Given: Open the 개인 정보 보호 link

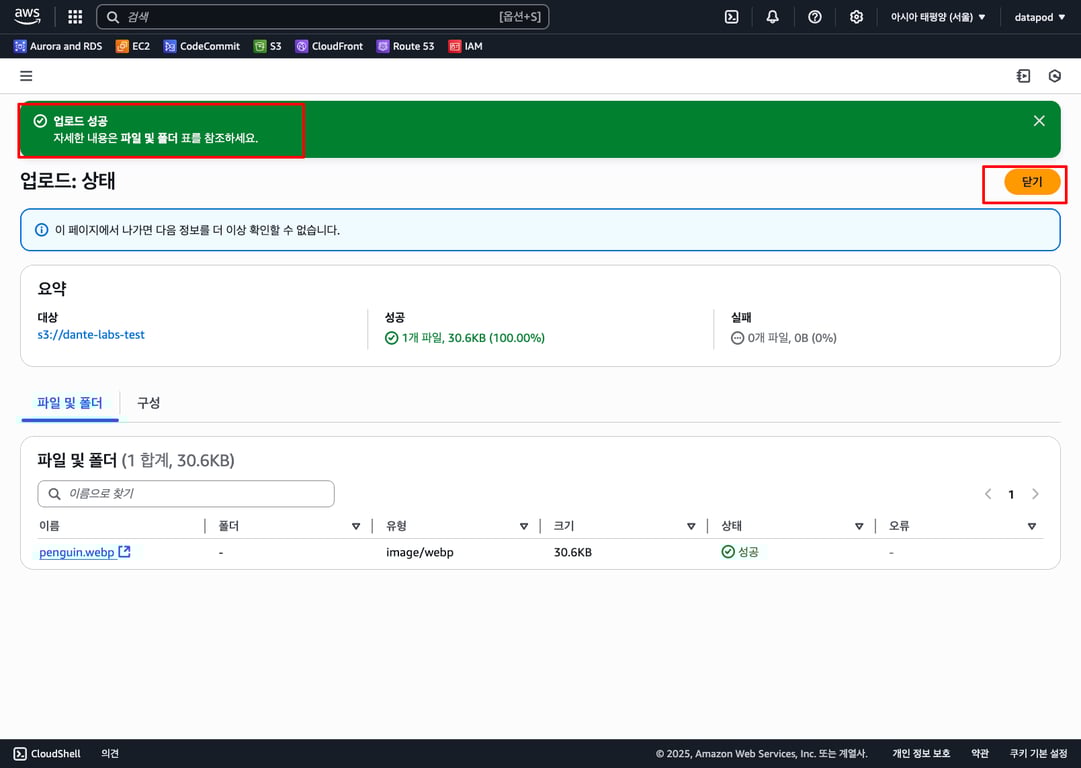Looking at the screenshot, I should (921, 754).
